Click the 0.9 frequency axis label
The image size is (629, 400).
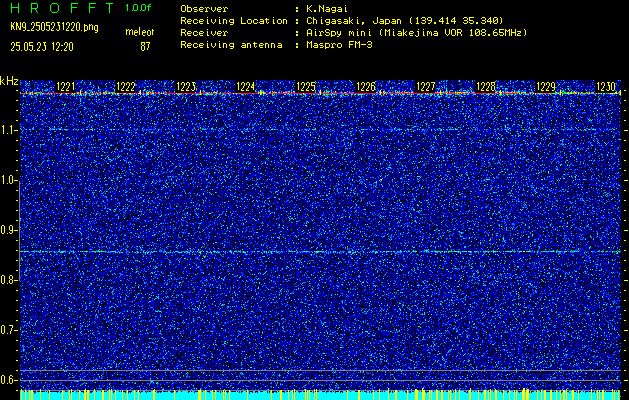[8, 230]
